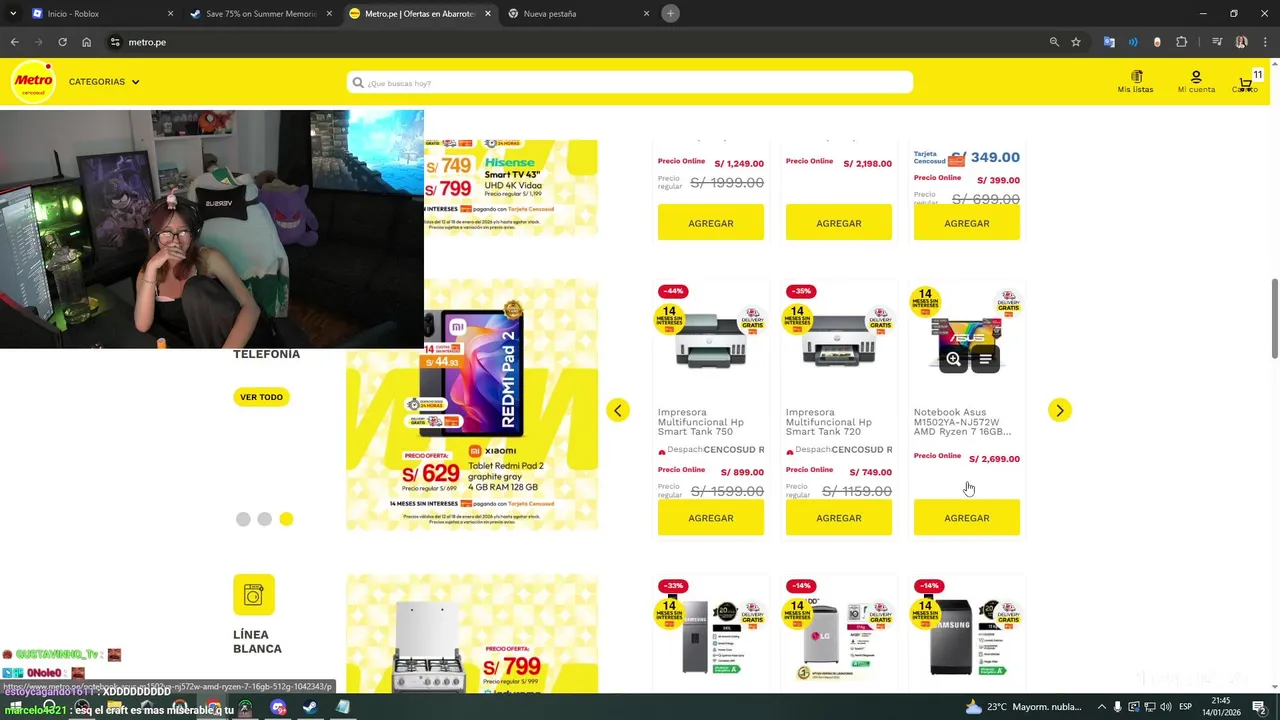Click AGREGAR for the S/ 1,249.00 product
Image resolution: width=1280 pixels, height=720 pixels.
click(x=711, y=223)
